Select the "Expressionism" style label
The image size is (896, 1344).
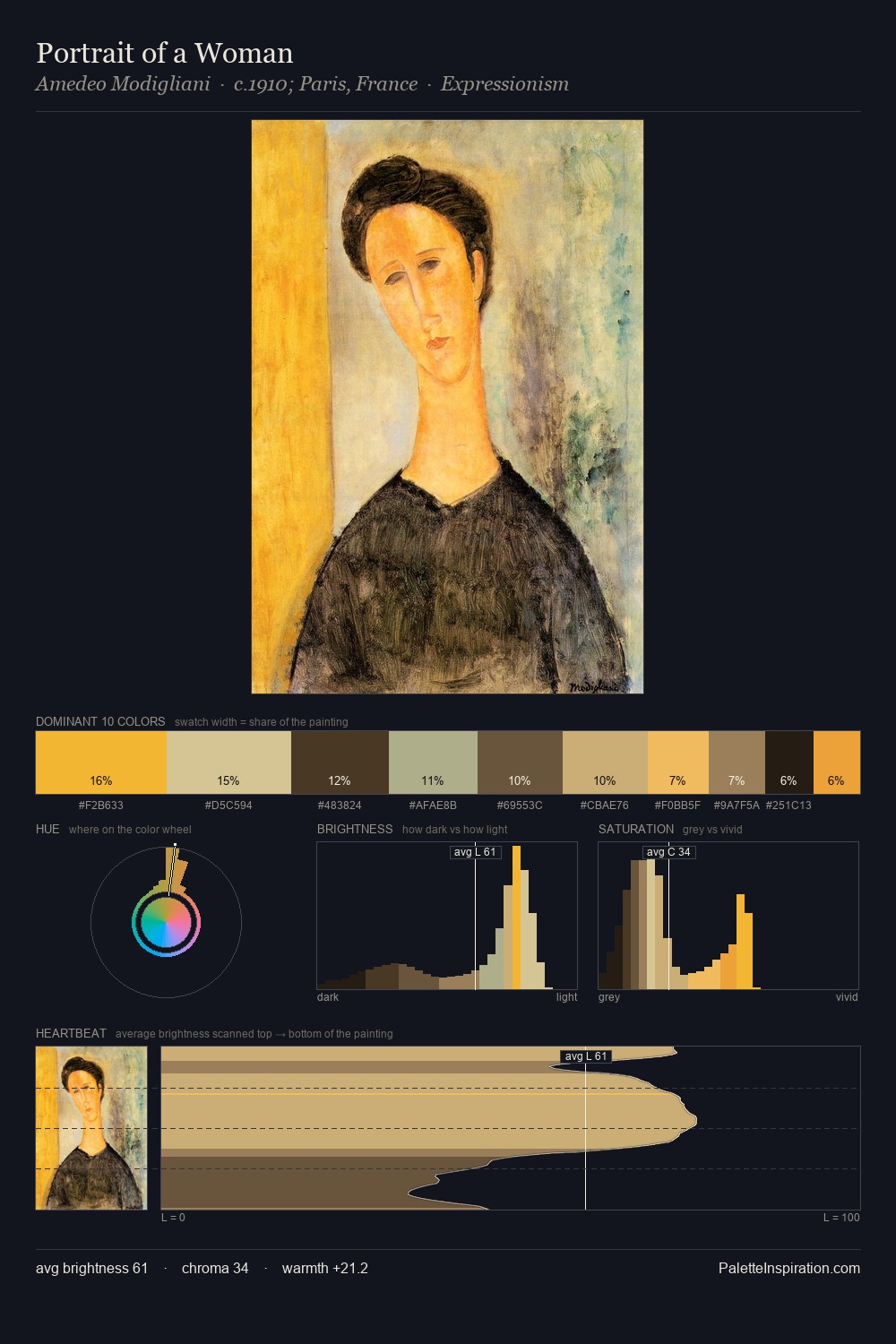point(504,84)
